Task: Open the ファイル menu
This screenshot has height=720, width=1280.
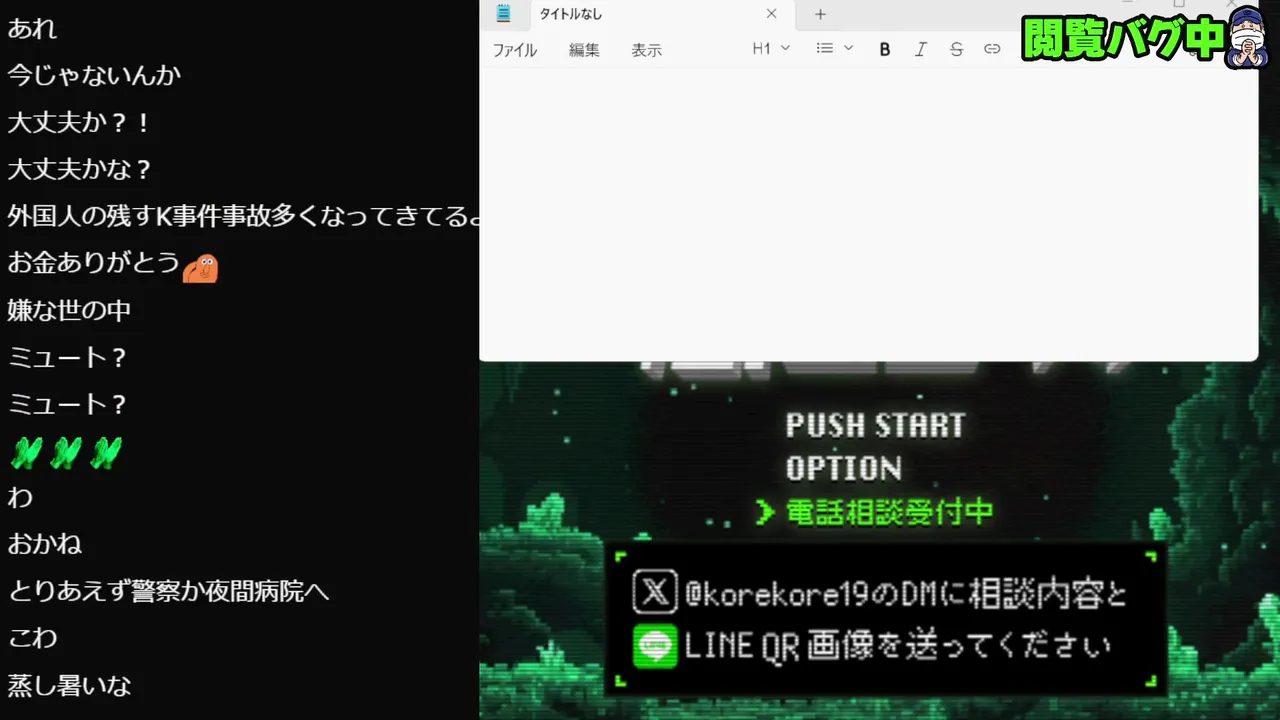Action: click(514, 50)
